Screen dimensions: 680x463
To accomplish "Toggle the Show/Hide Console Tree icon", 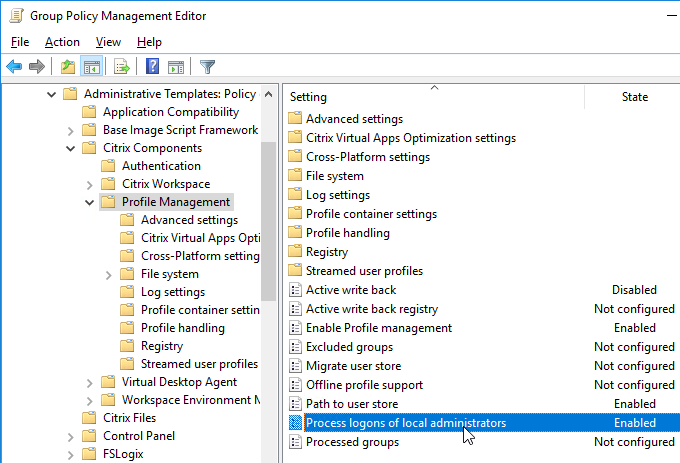I will pyautogui.click(x=92, y=67).
